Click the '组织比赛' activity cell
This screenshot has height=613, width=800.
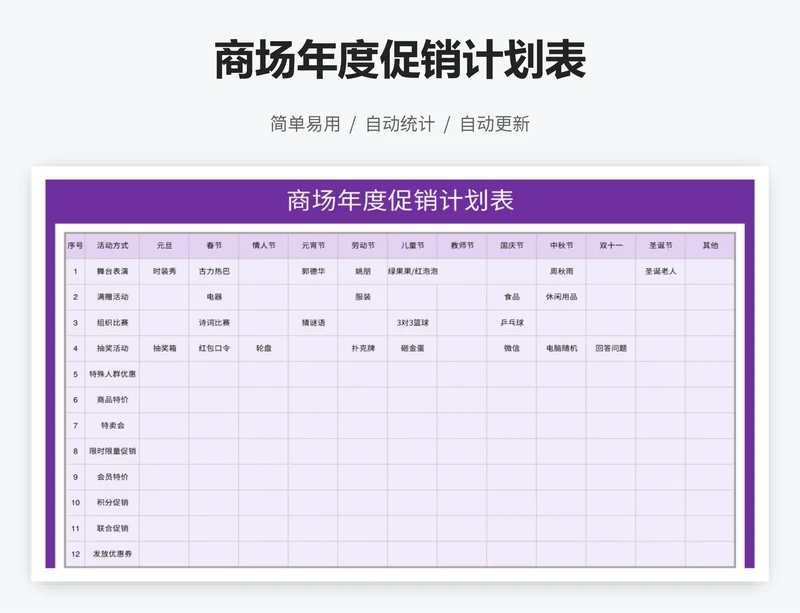pyautogui.click(x=112, y=323)
